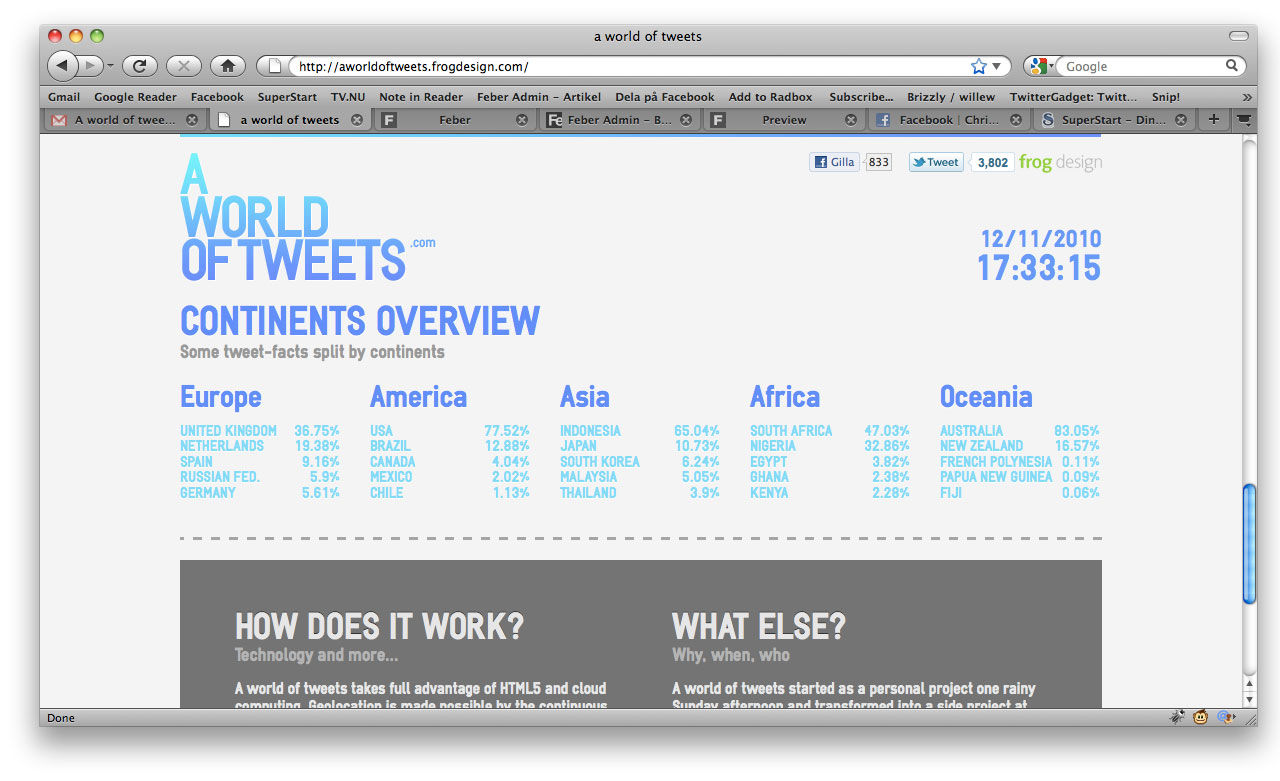This screenshot has width=1280, height=781.
Task: Open a new tab with the plus button
Action: [x=1213, y=119]
